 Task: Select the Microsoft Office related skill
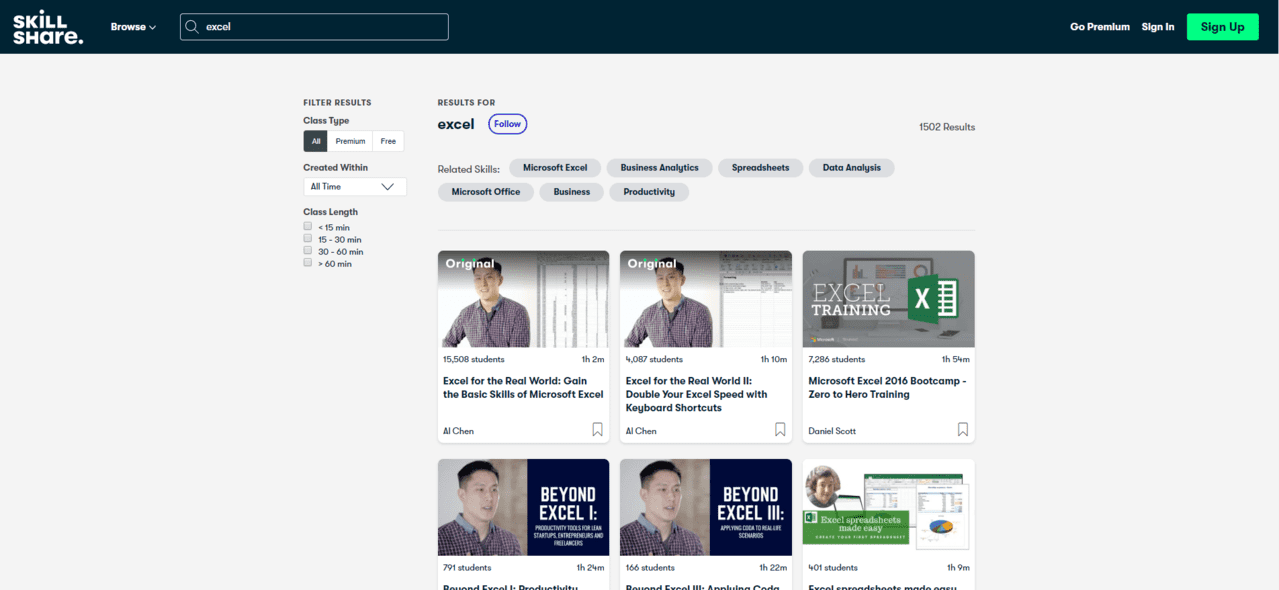point(486,192)
